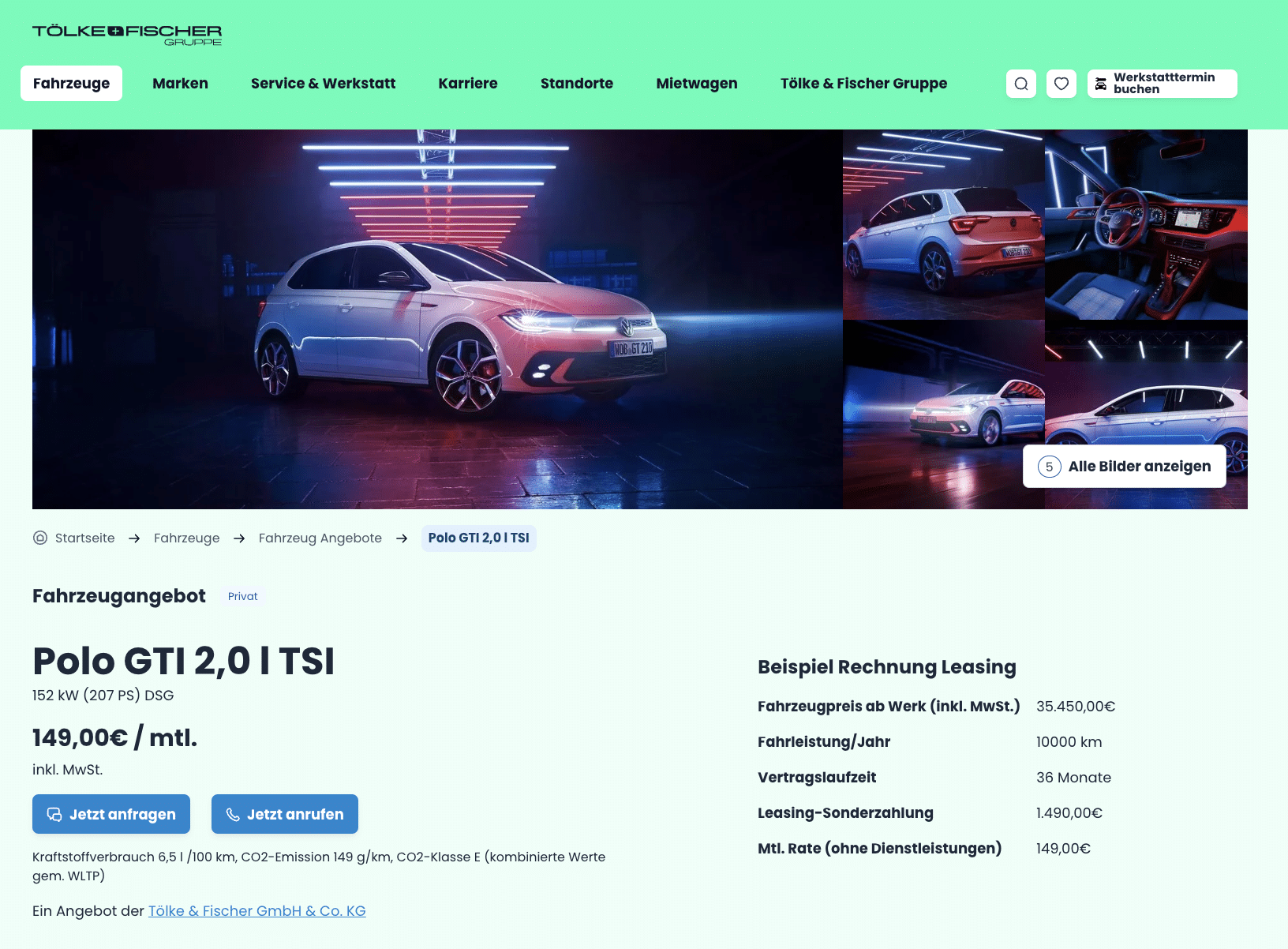Open the Marken menu
Viewport: 1288px width, 949px height.
pos(180,84)
